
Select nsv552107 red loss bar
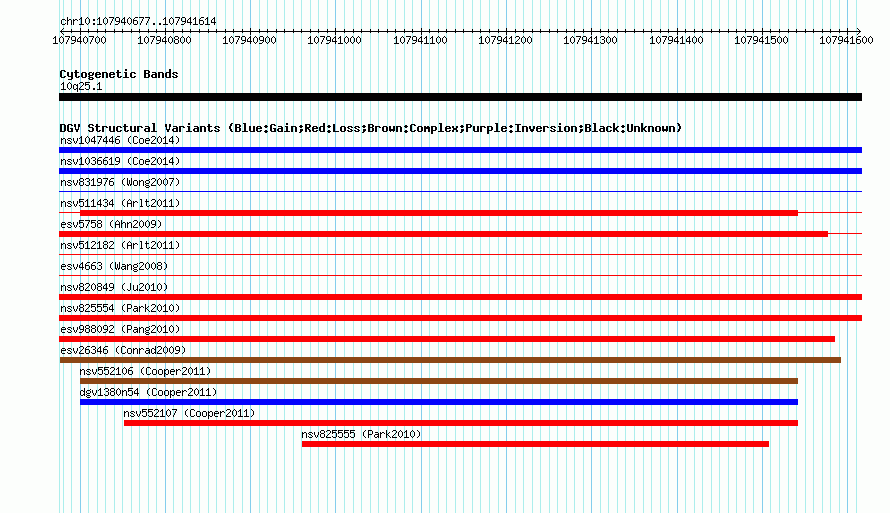(x=461, y=423)
